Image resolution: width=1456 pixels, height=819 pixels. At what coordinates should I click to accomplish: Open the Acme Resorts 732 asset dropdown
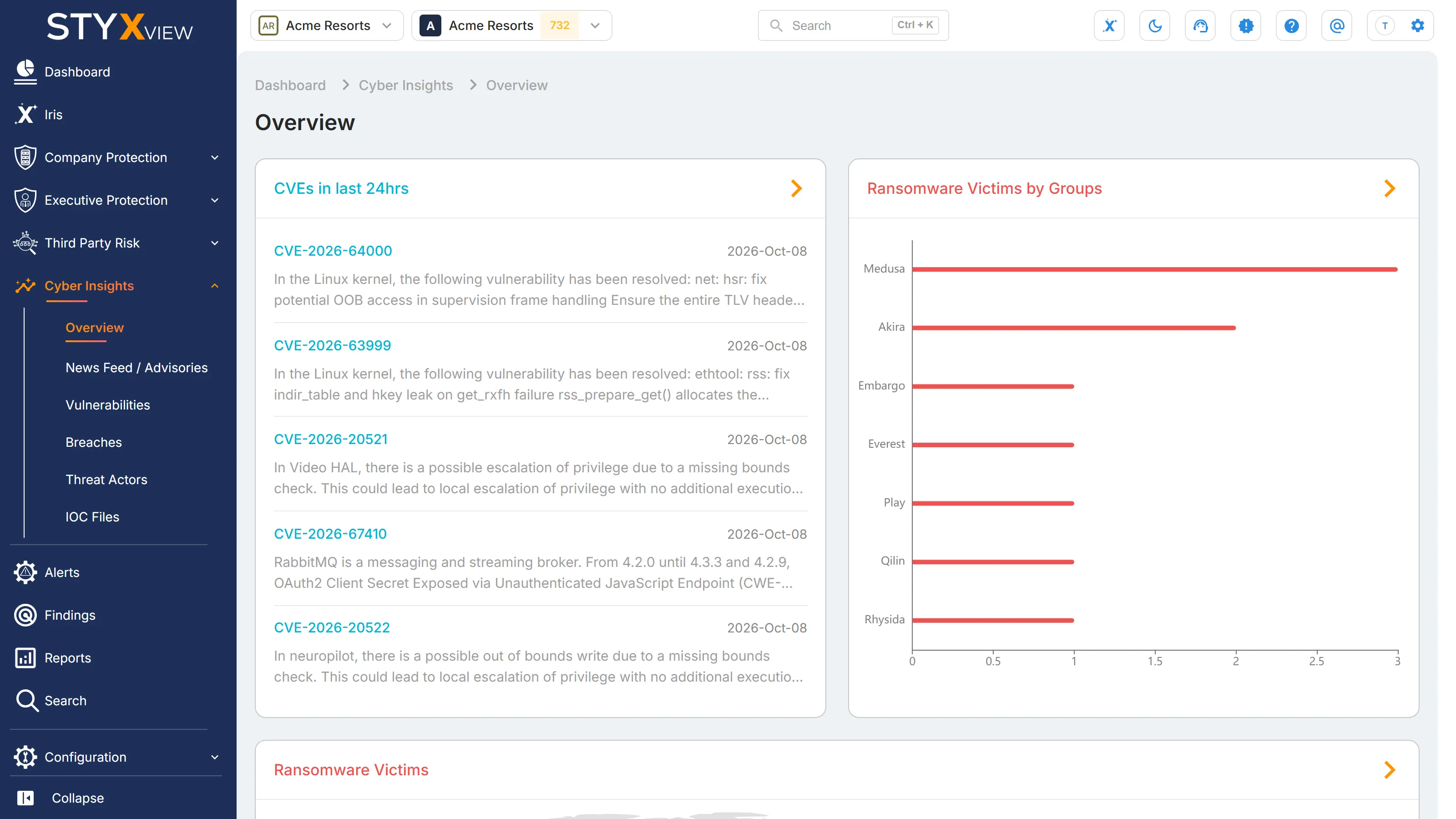click(511, 25)
